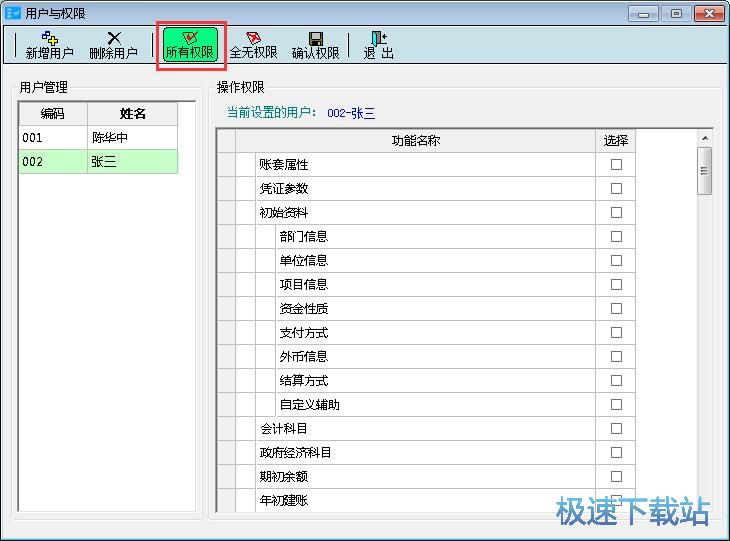Toggle the 初始资料 permission checkbox
The height and width of the screenshot is (541, 730).
tap(616, 213)
